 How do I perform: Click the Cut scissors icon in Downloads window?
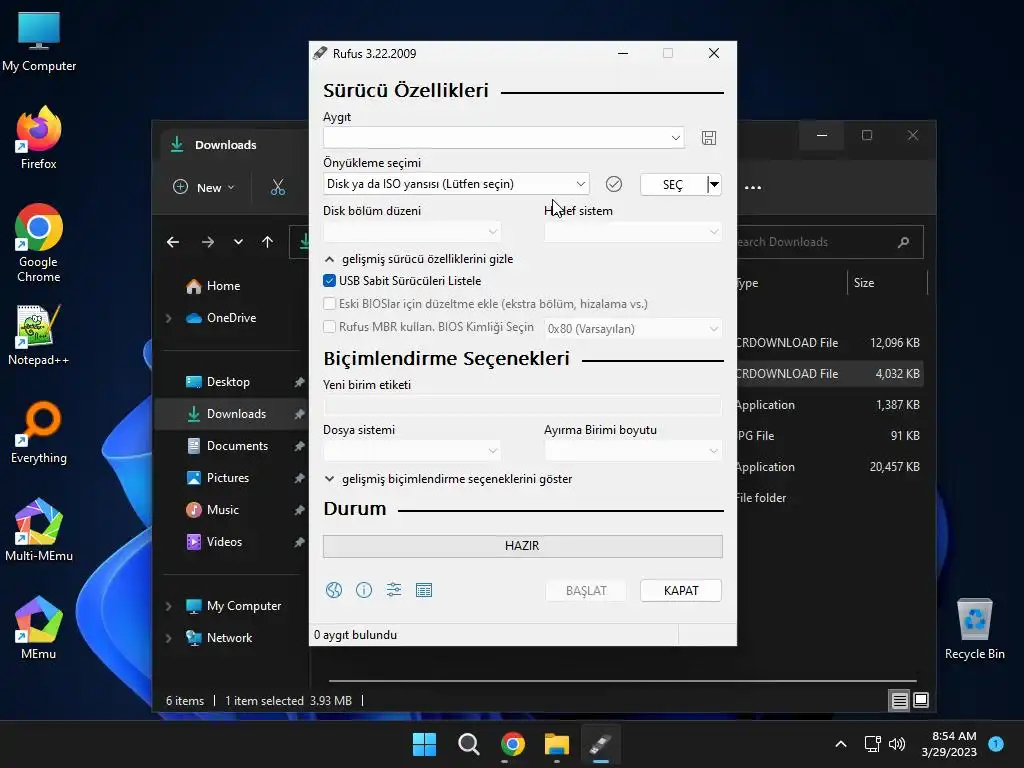278,187
